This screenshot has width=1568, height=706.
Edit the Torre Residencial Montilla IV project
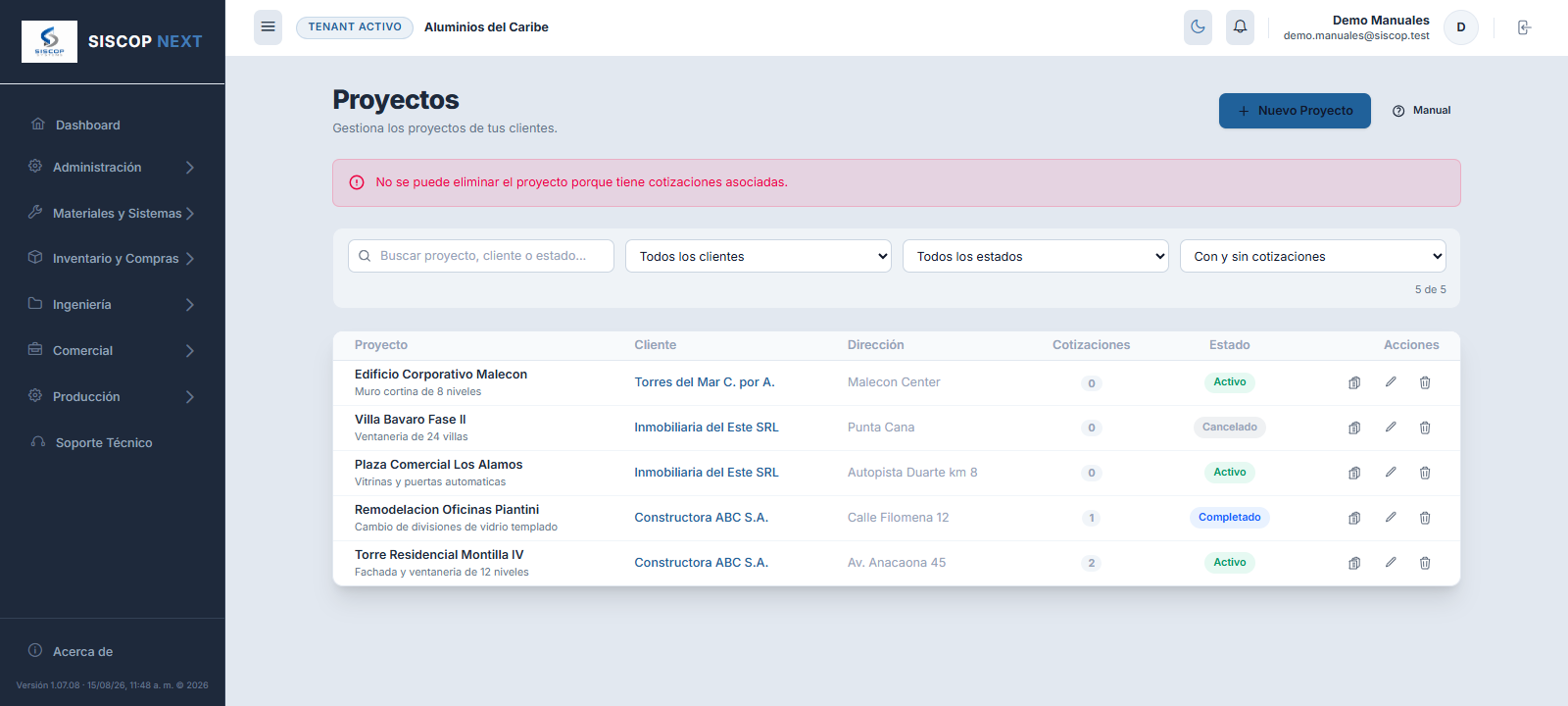coord(1391,563)
